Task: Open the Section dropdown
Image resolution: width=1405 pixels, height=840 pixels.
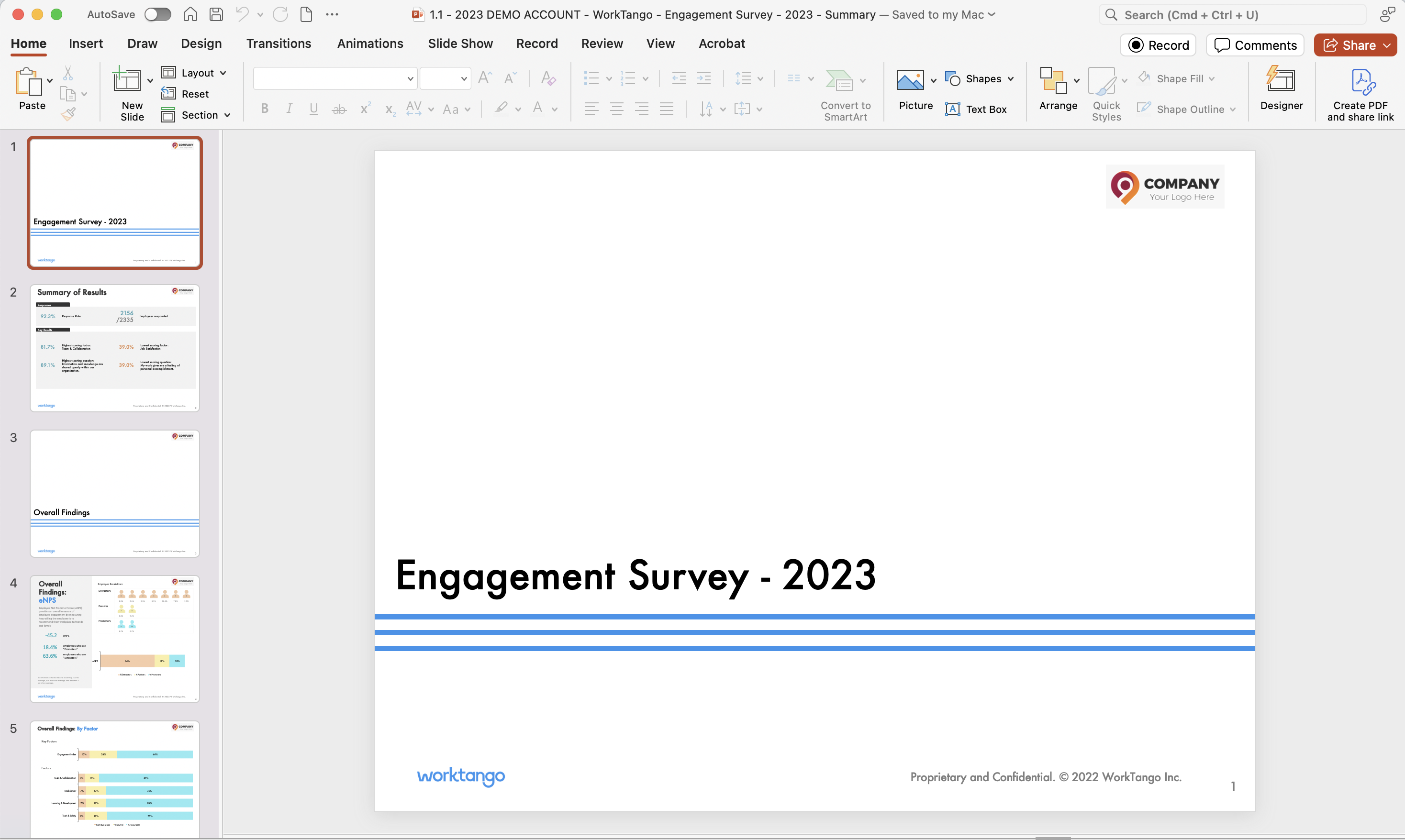Action: [x=196, y=115]
